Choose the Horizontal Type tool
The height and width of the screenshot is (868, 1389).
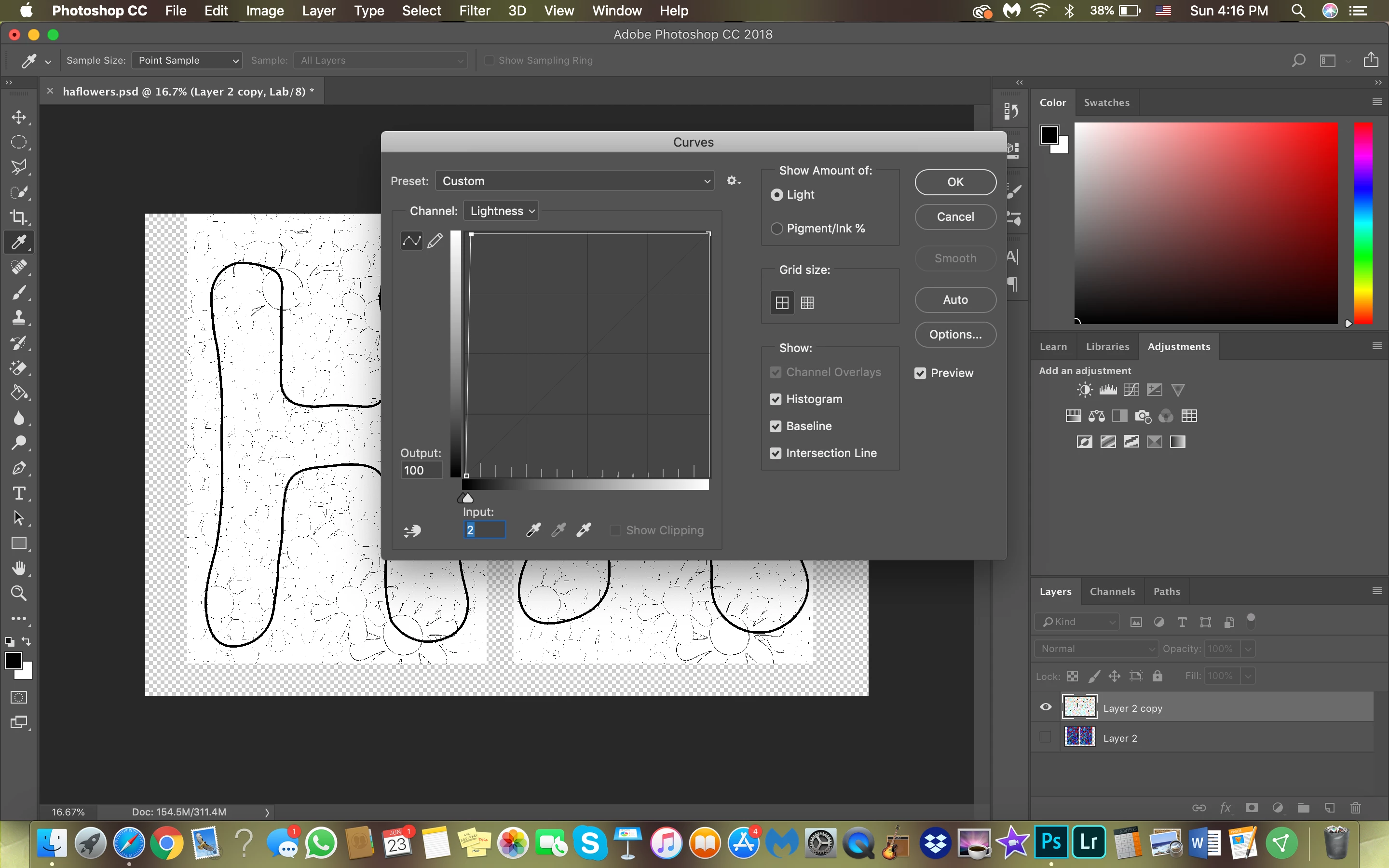pos(18,493)
